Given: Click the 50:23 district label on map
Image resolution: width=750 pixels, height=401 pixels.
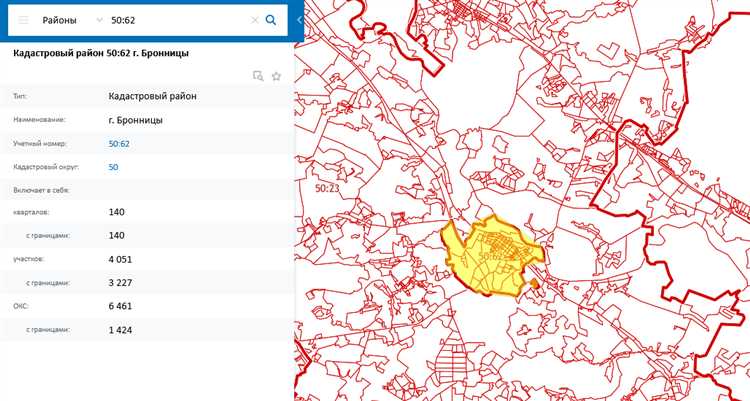Looking at the screenshot, I should tap(327, 187).
